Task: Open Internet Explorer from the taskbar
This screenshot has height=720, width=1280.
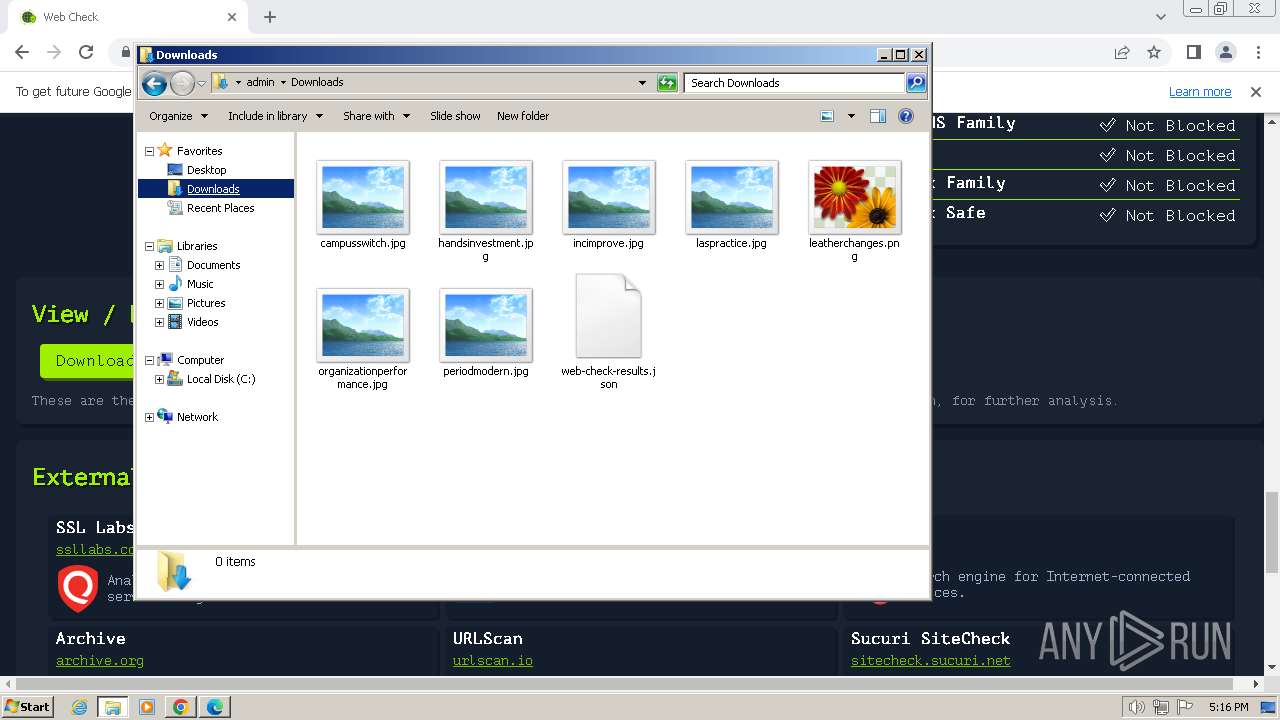Action: (x=80, y=707)
